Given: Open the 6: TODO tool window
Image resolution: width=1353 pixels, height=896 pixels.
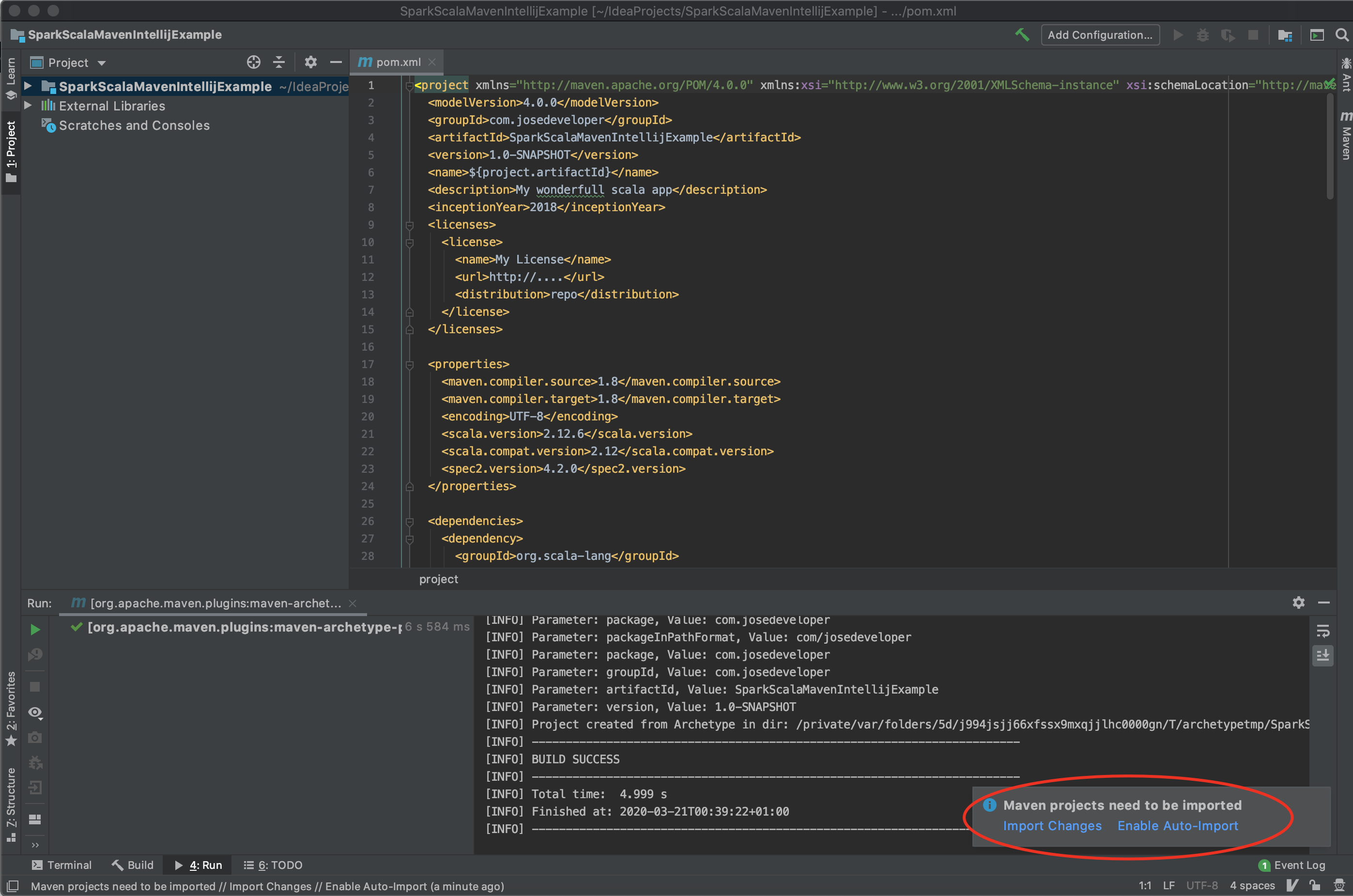Looking at the screenshot, I should coord(273,865).
